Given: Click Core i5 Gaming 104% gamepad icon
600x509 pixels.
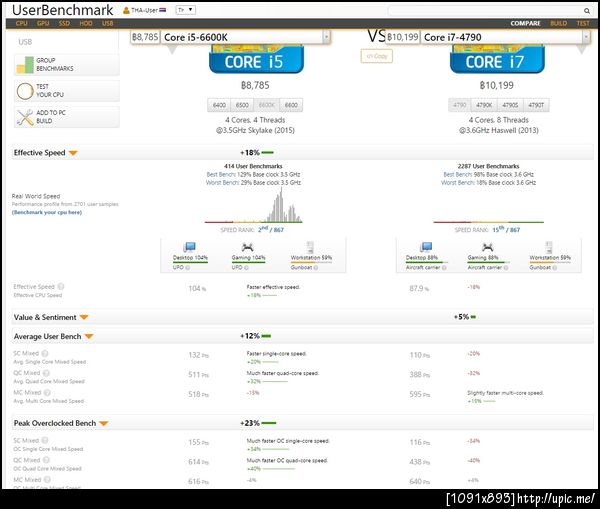Looking at the screenshot, I should click(248, 247).
